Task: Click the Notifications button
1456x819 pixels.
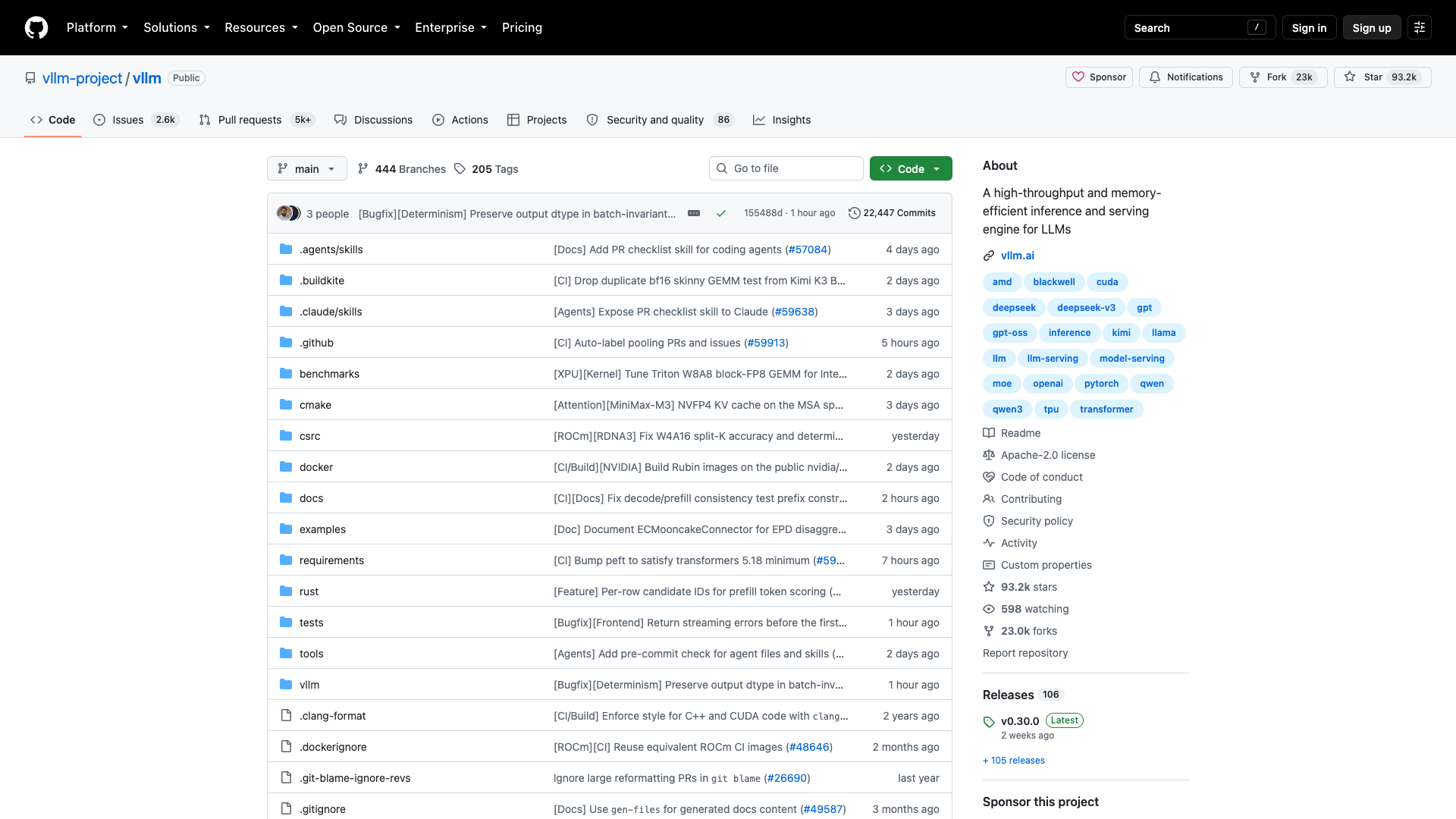Action: click(x=1186, y=77)
